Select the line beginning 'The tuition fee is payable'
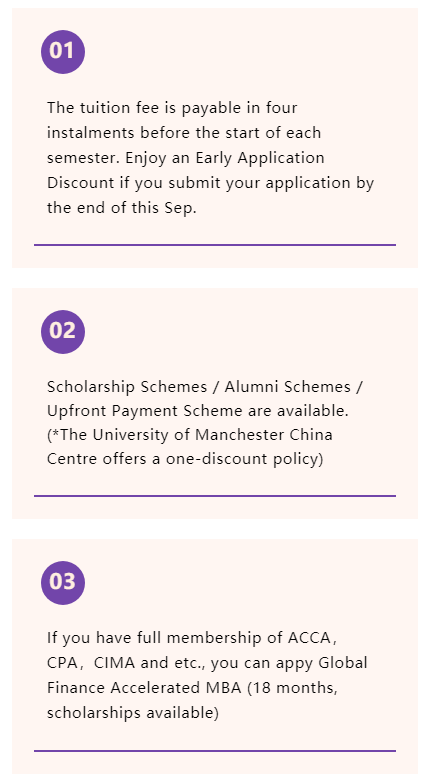The height and width of the screenshot is (779, 432). point(172,108)
